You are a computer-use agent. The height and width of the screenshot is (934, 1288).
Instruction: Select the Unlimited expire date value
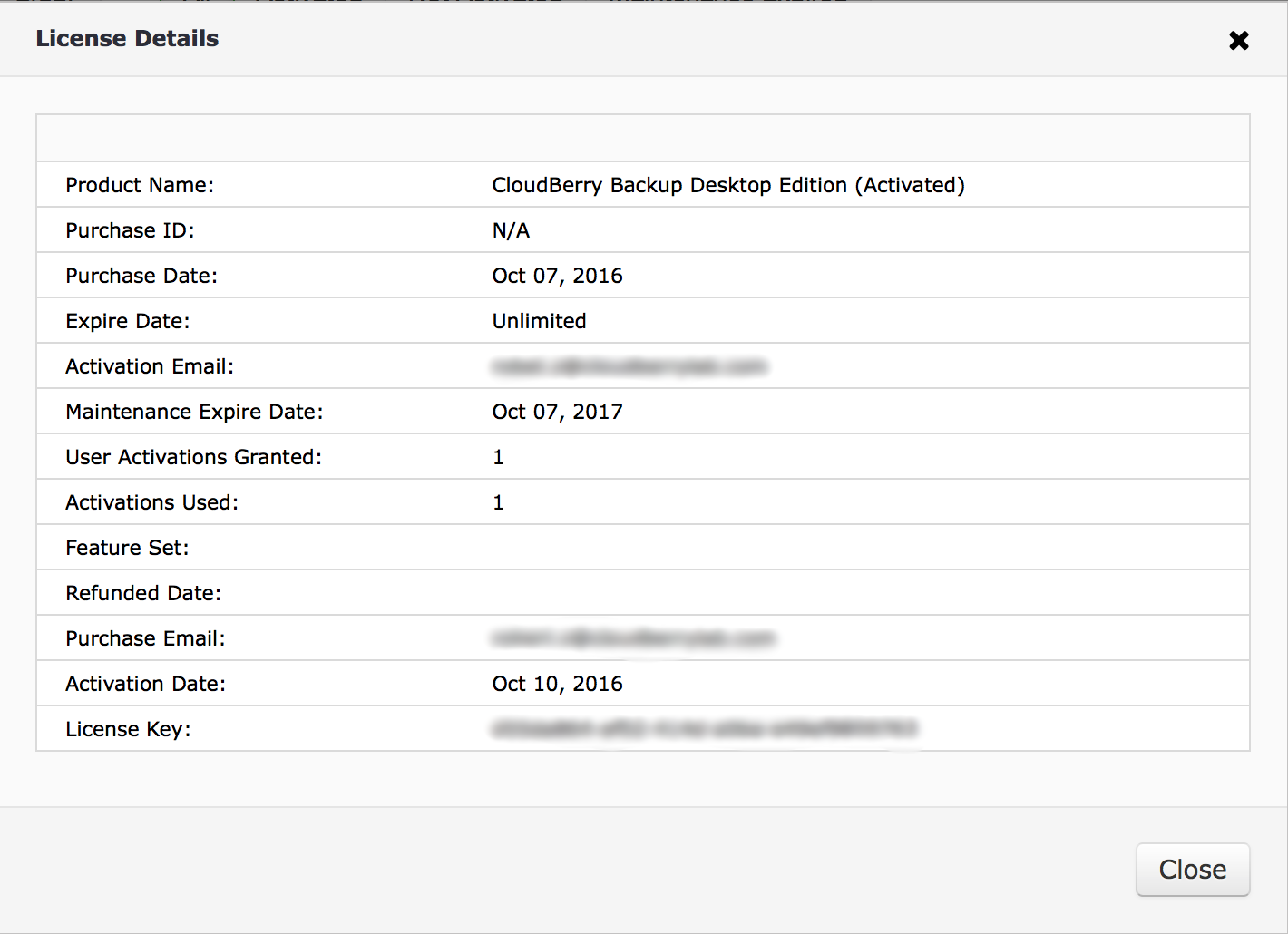[539, 321]
